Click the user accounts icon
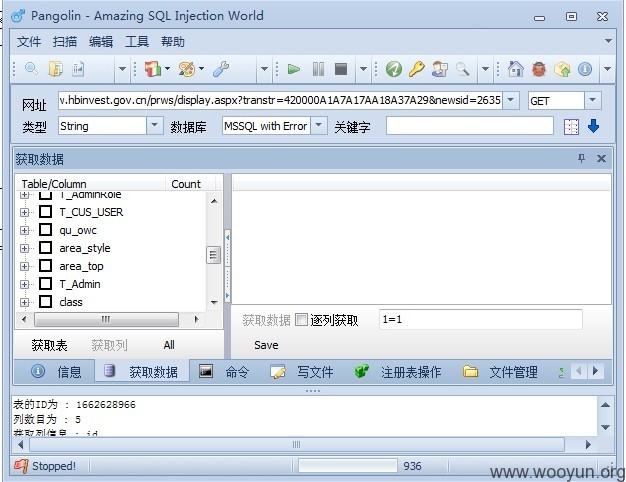Screen dimensions: 626x482 point(440,69)
